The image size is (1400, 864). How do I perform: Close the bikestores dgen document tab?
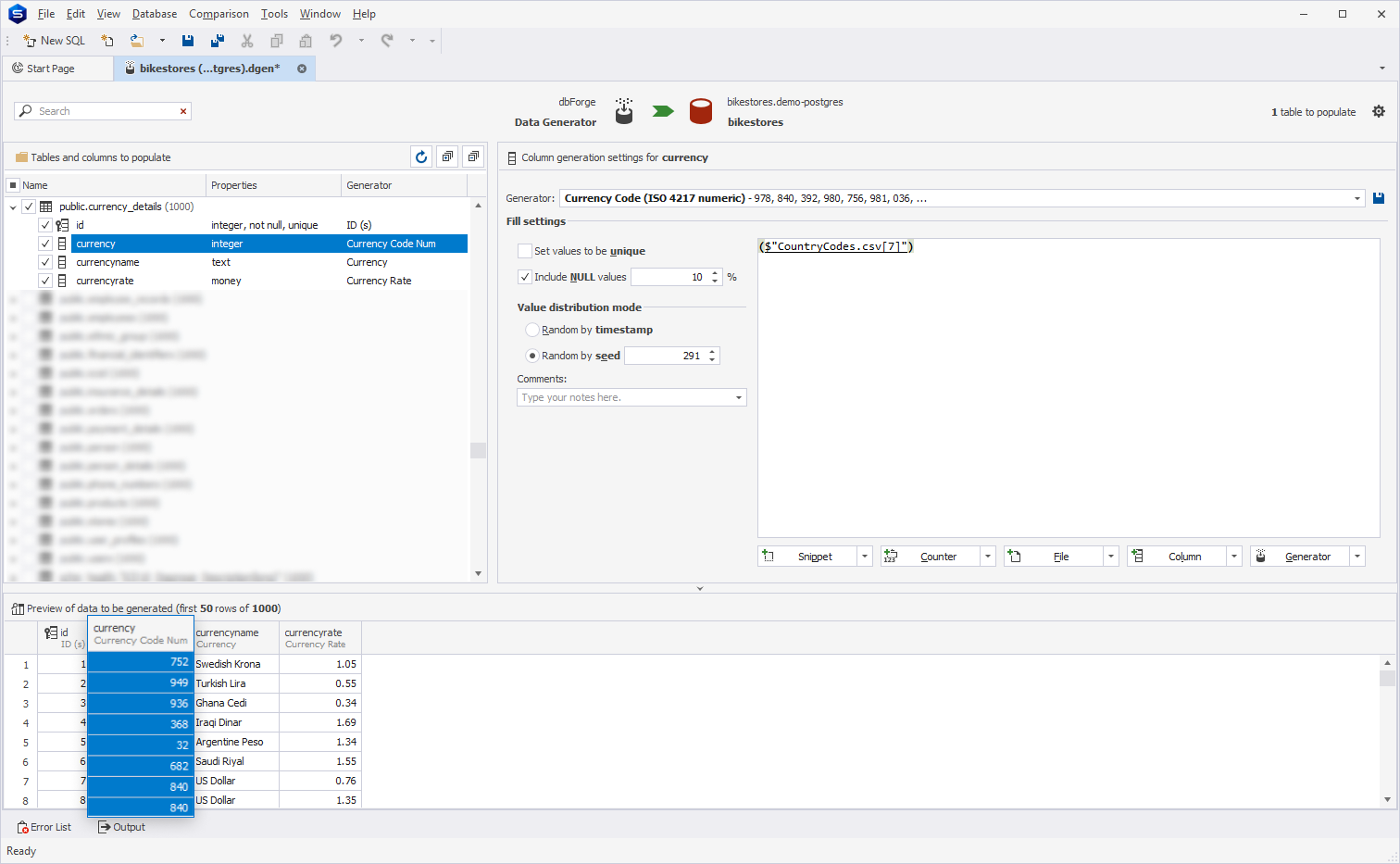302,69
